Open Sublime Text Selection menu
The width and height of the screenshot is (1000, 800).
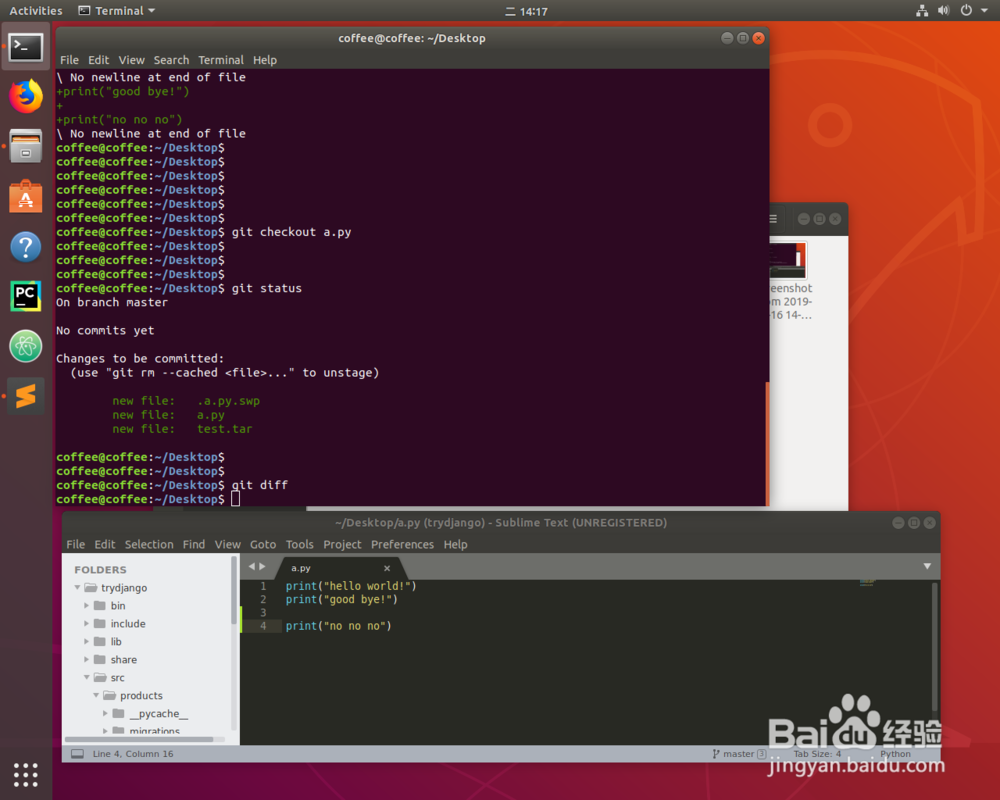pyautogui.click(x=149, y=544)
